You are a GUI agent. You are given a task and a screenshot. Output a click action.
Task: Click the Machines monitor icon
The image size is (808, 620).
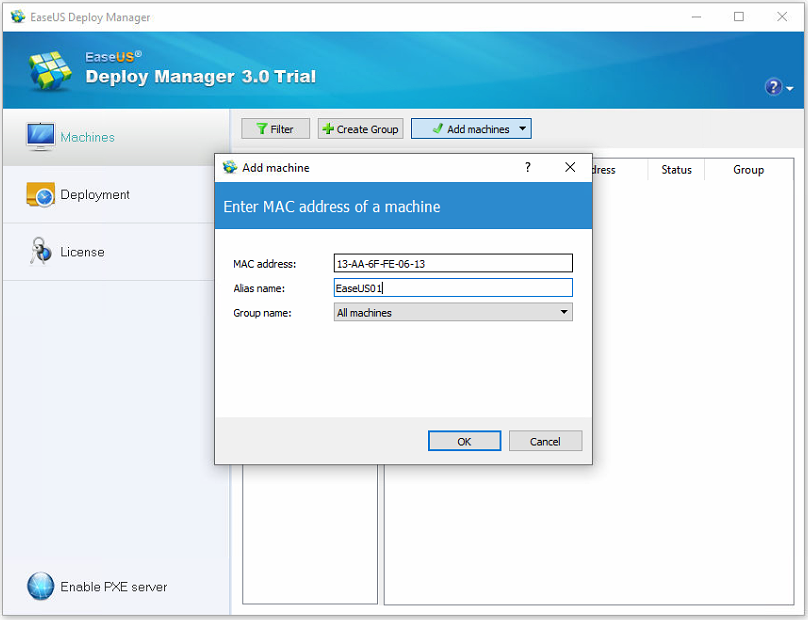[41, 137]
